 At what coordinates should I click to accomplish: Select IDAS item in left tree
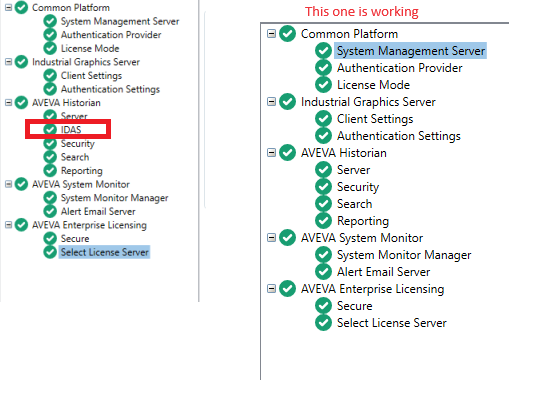click(71, 130)
